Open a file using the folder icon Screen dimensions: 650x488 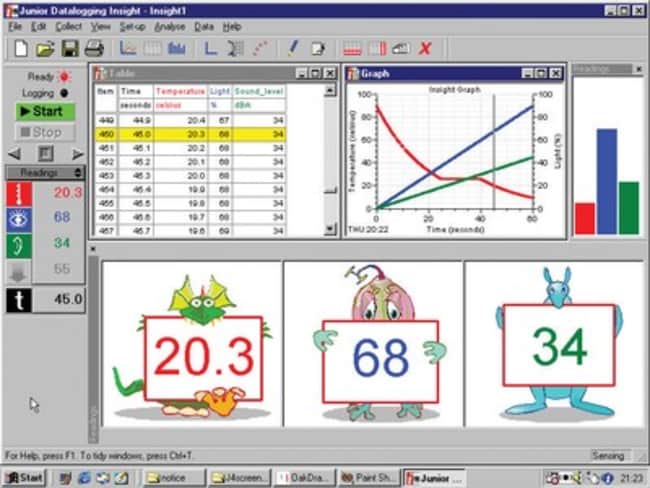coord(45,47)
